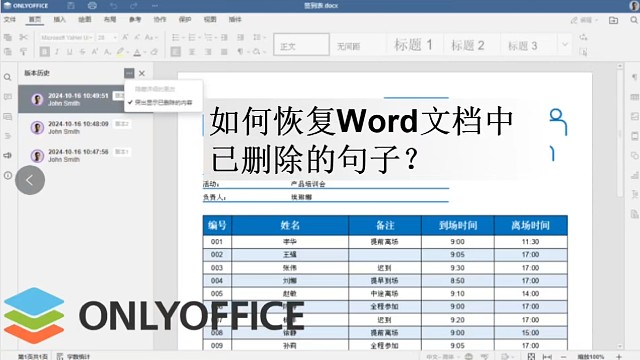Click the search magnifier at top right

(633, 20)
